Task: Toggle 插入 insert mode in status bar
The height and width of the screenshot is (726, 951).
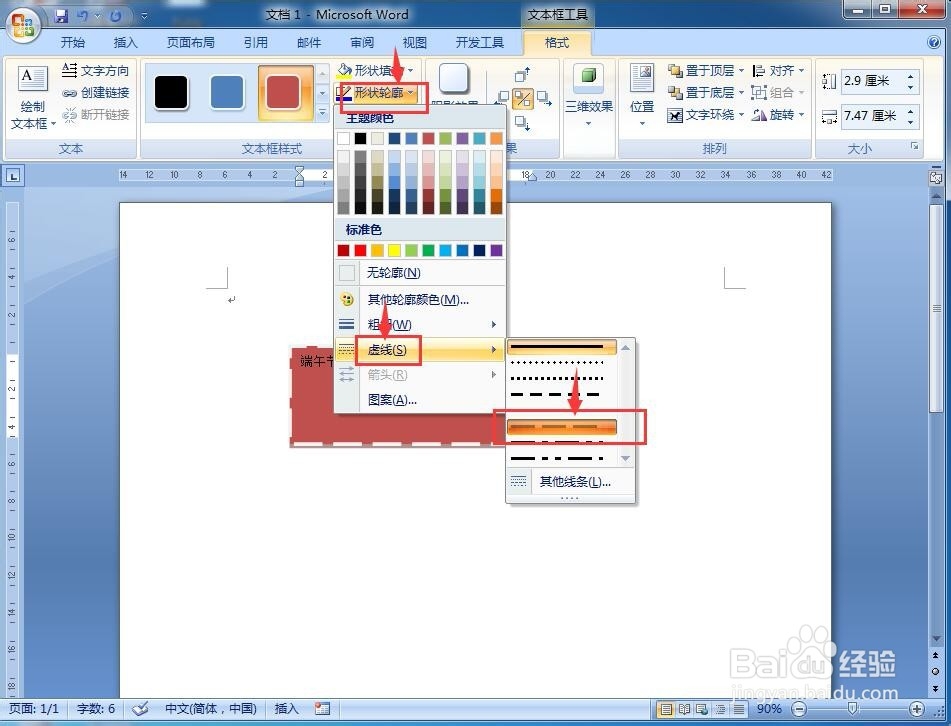Action: click(x=286, y=708)
